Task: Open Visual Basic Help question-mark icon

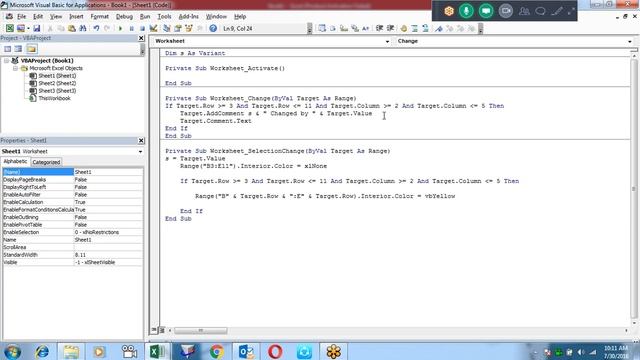Action: click(213, 28)
